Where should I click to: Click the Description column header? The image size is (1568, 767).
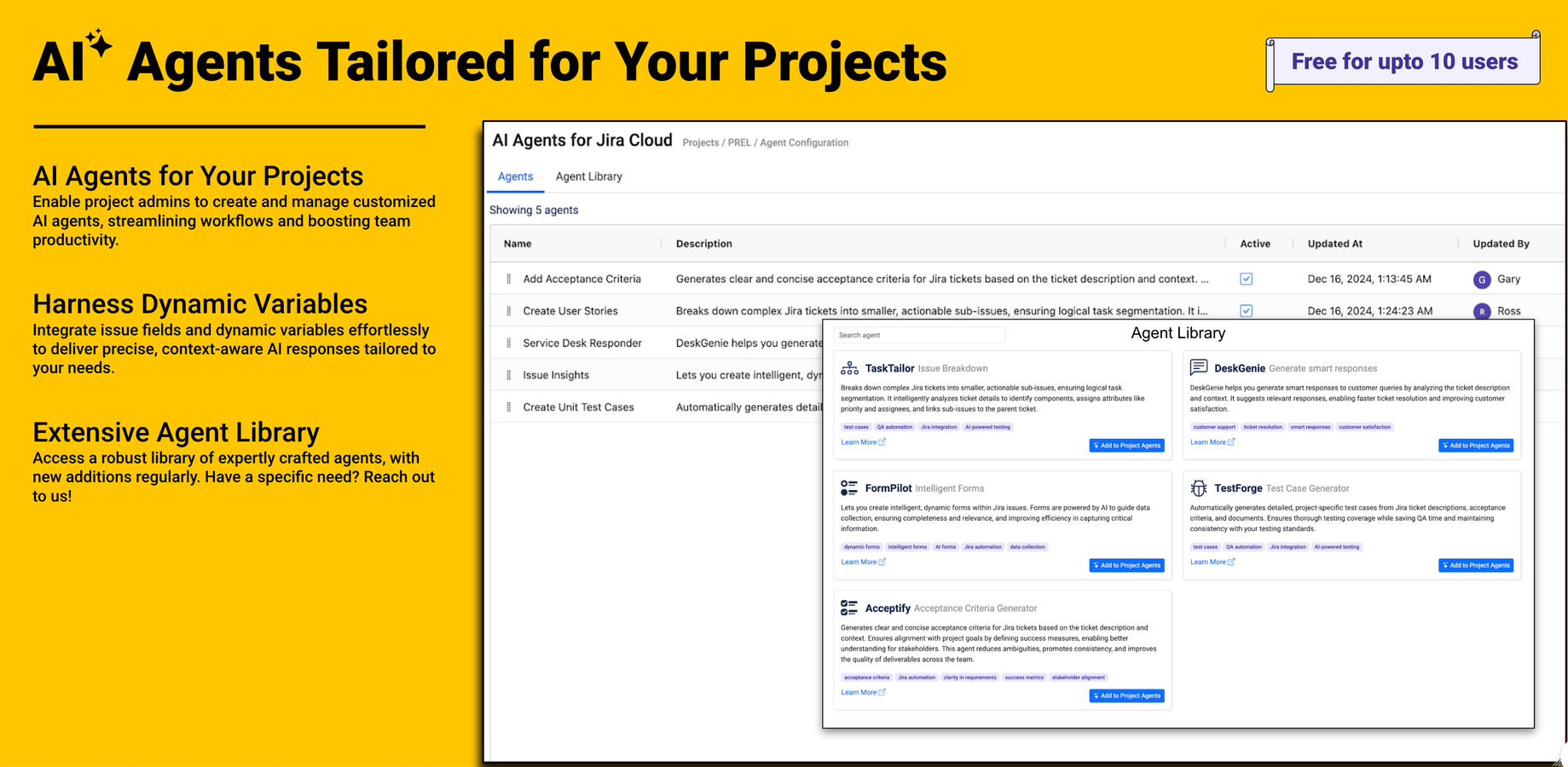click(704, 244)
